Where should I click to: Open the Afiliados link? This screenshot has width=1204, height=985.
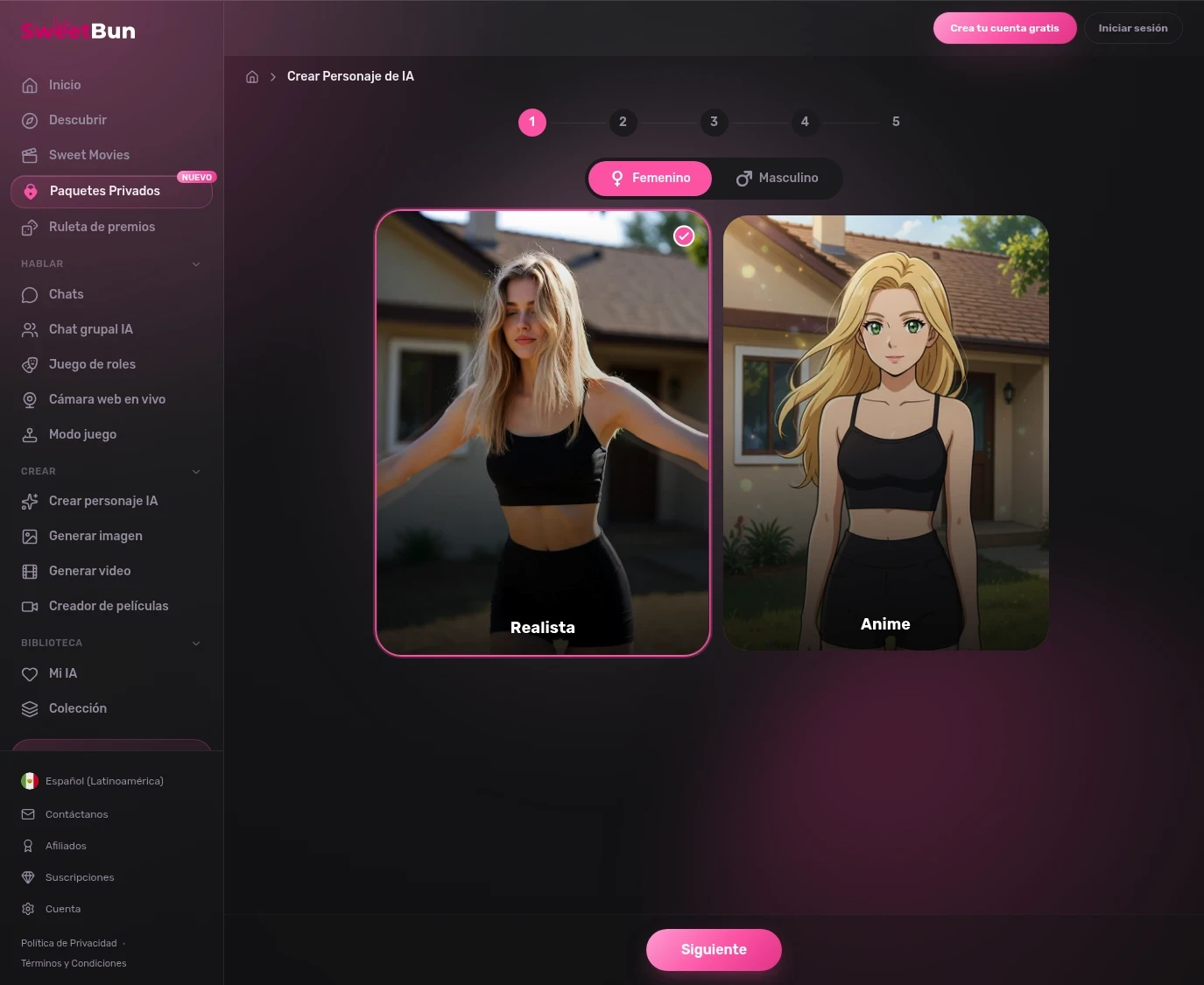point(54,846)
